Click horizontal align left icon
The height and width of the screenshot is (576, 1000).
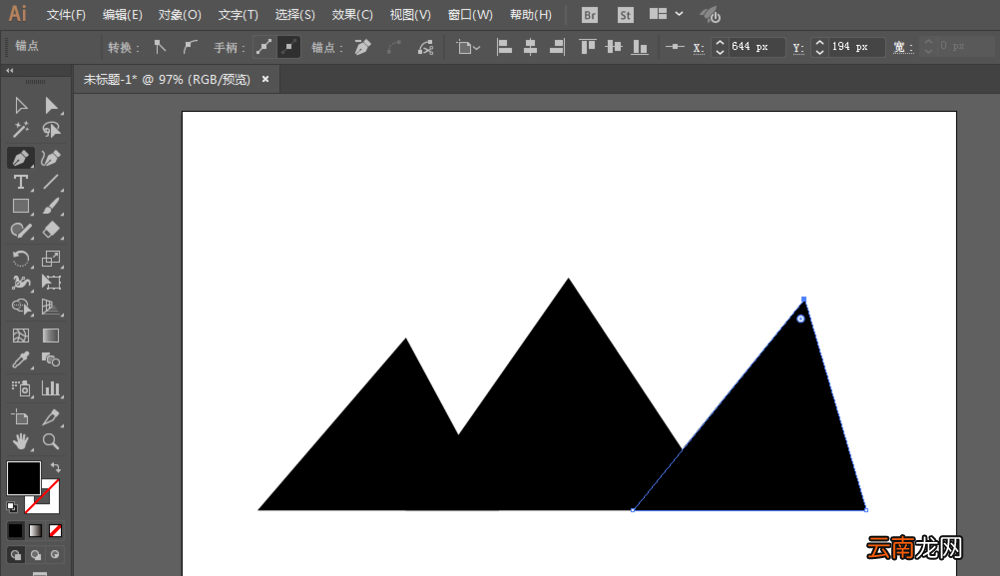coord(504,47)
